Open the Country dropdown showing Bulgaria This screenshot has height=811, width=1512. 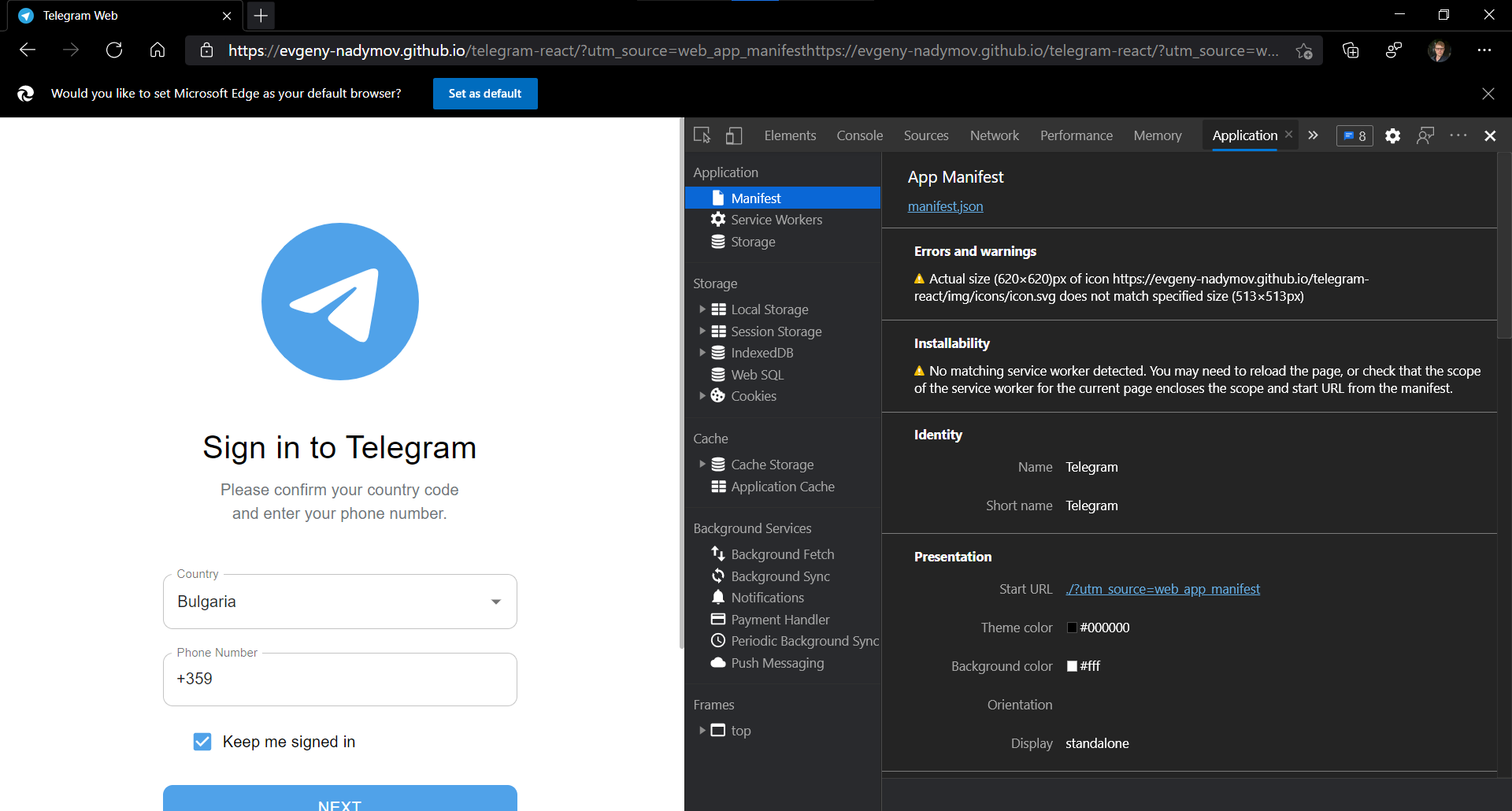click(x=340, y=602)
